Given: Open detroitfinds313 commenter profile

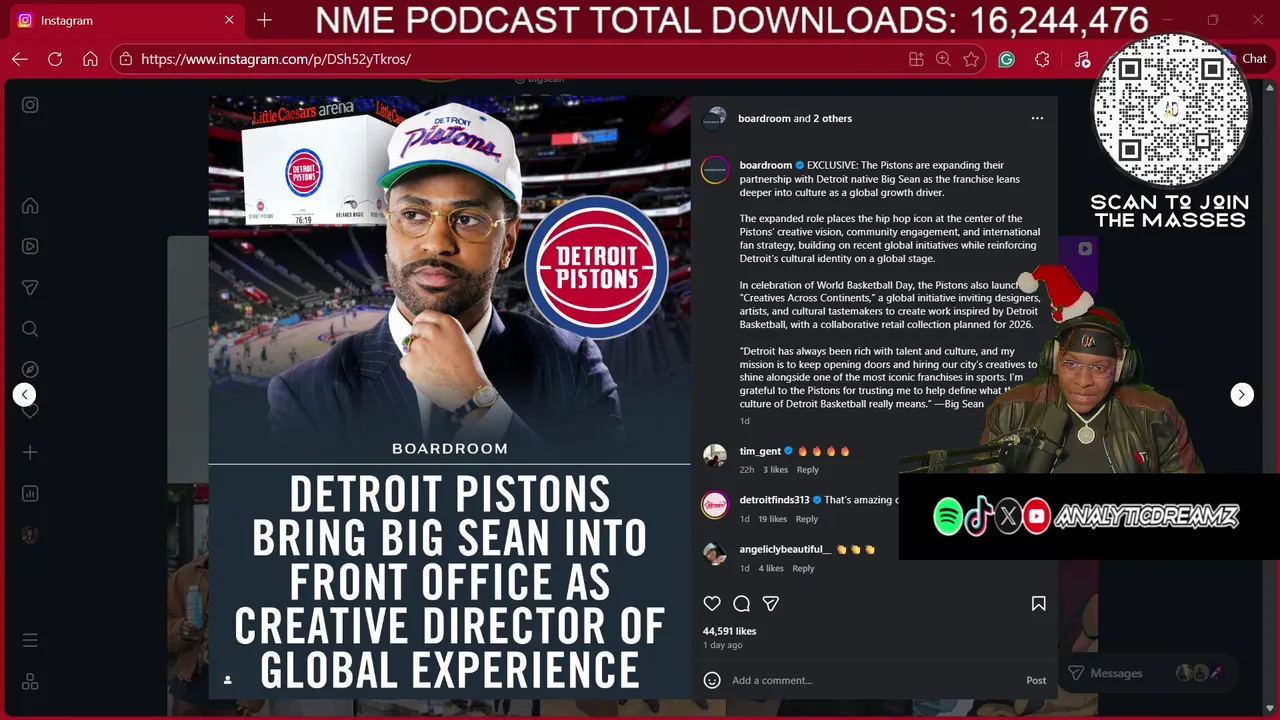Looking at the screenshot, I should pyautogui.click(x=775, y=500).
